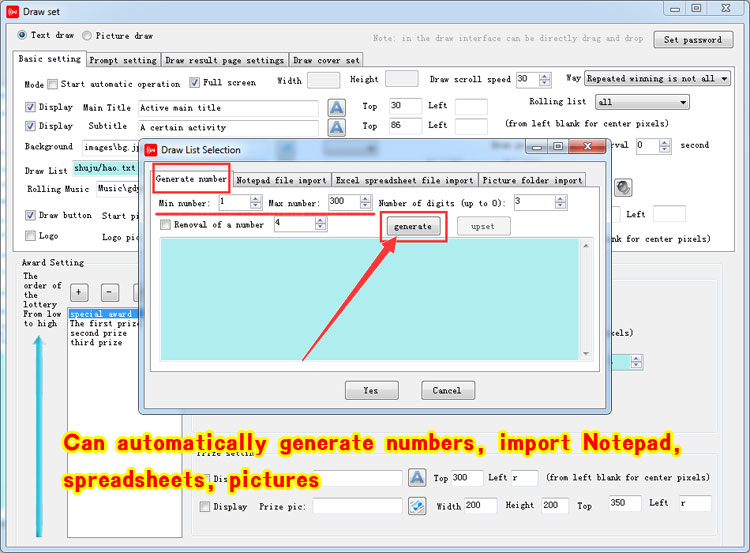Open font settings for the Main Title
Screen dimensions: 750x553
[337, 107]
